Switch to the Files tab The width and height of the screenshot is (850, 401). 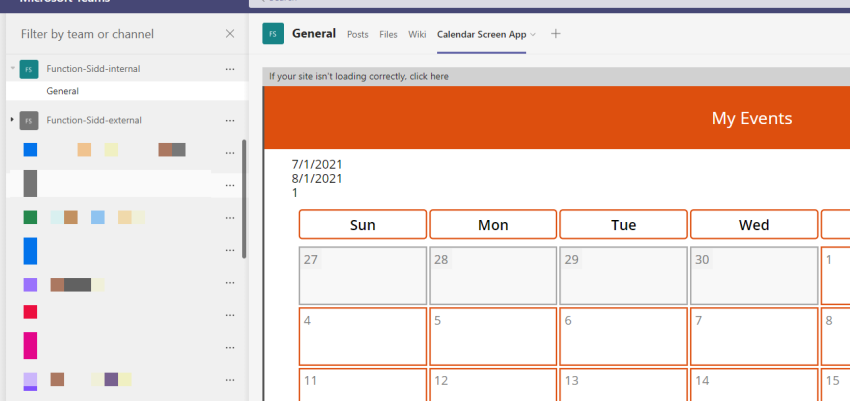[388, 34]
